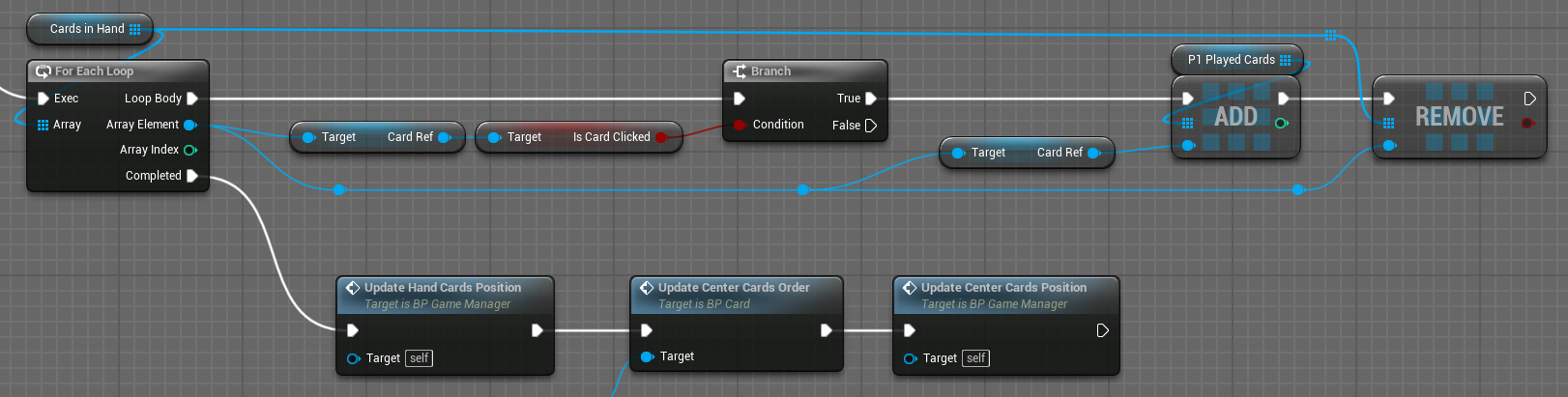Click the Loop Body exec output pin
1568x397 pixels.
coord(192,99)
